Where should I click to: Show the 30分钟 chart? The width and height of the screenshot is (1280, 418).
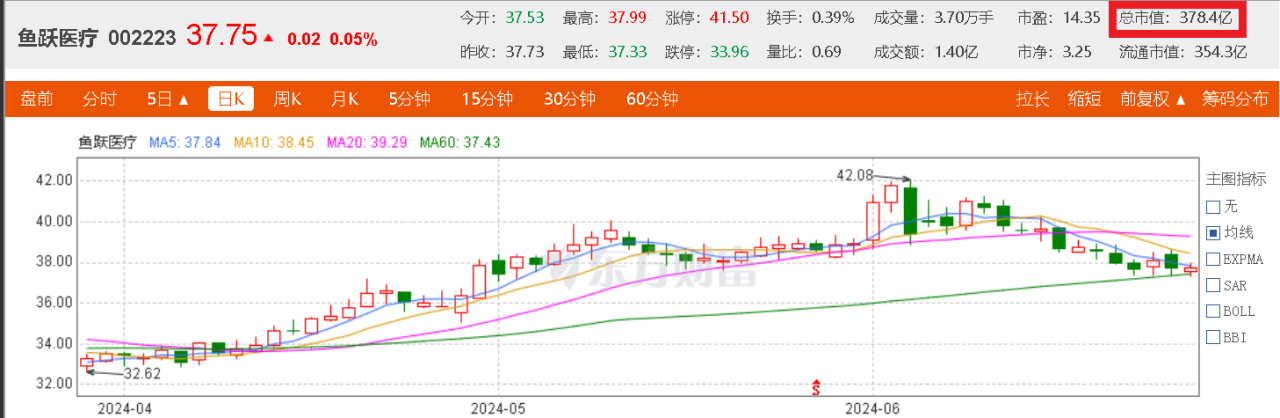pyautogui.click(x=569, y=99)
